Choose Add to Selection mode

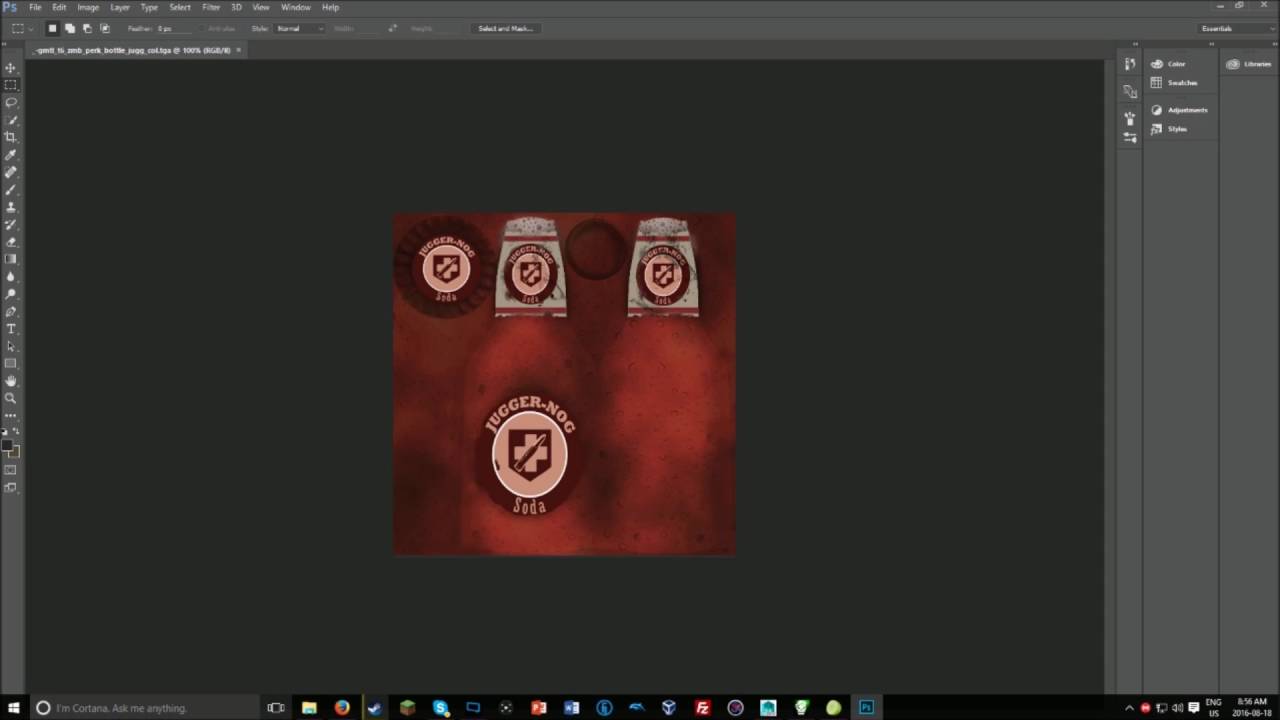point(70,28)
